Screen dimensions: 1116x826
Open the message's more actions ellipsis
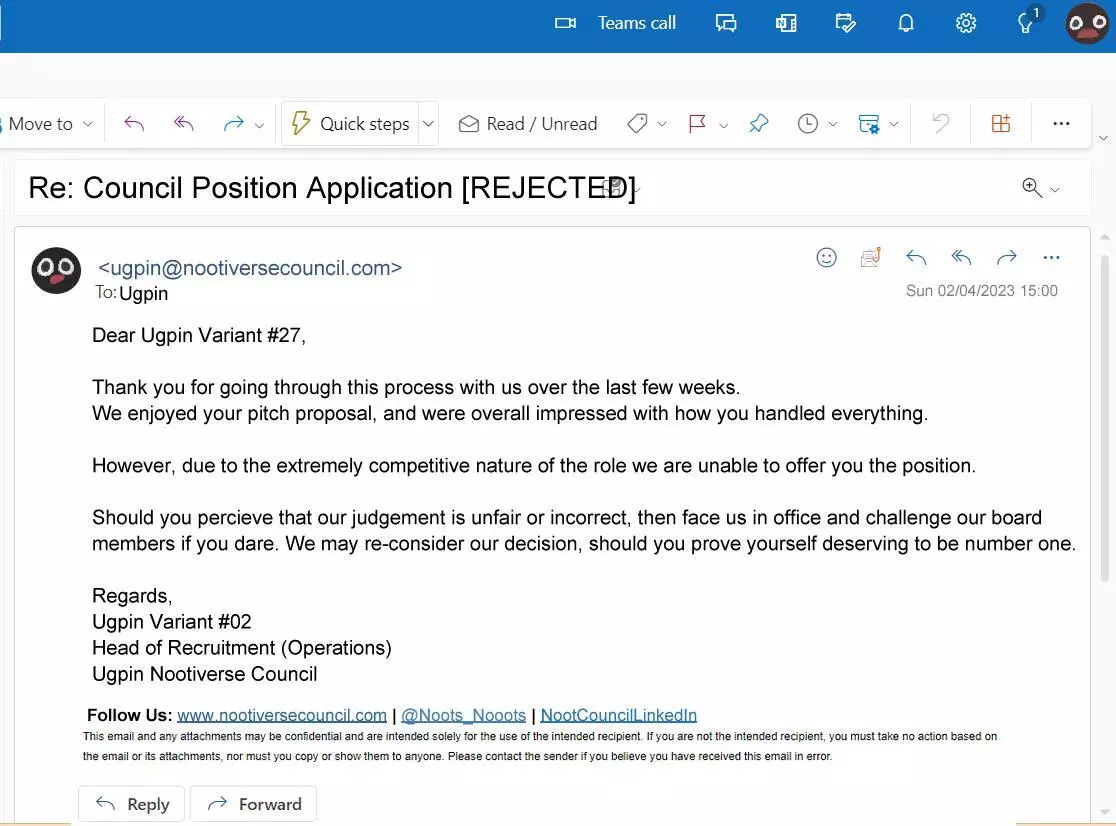[1050, 257]
